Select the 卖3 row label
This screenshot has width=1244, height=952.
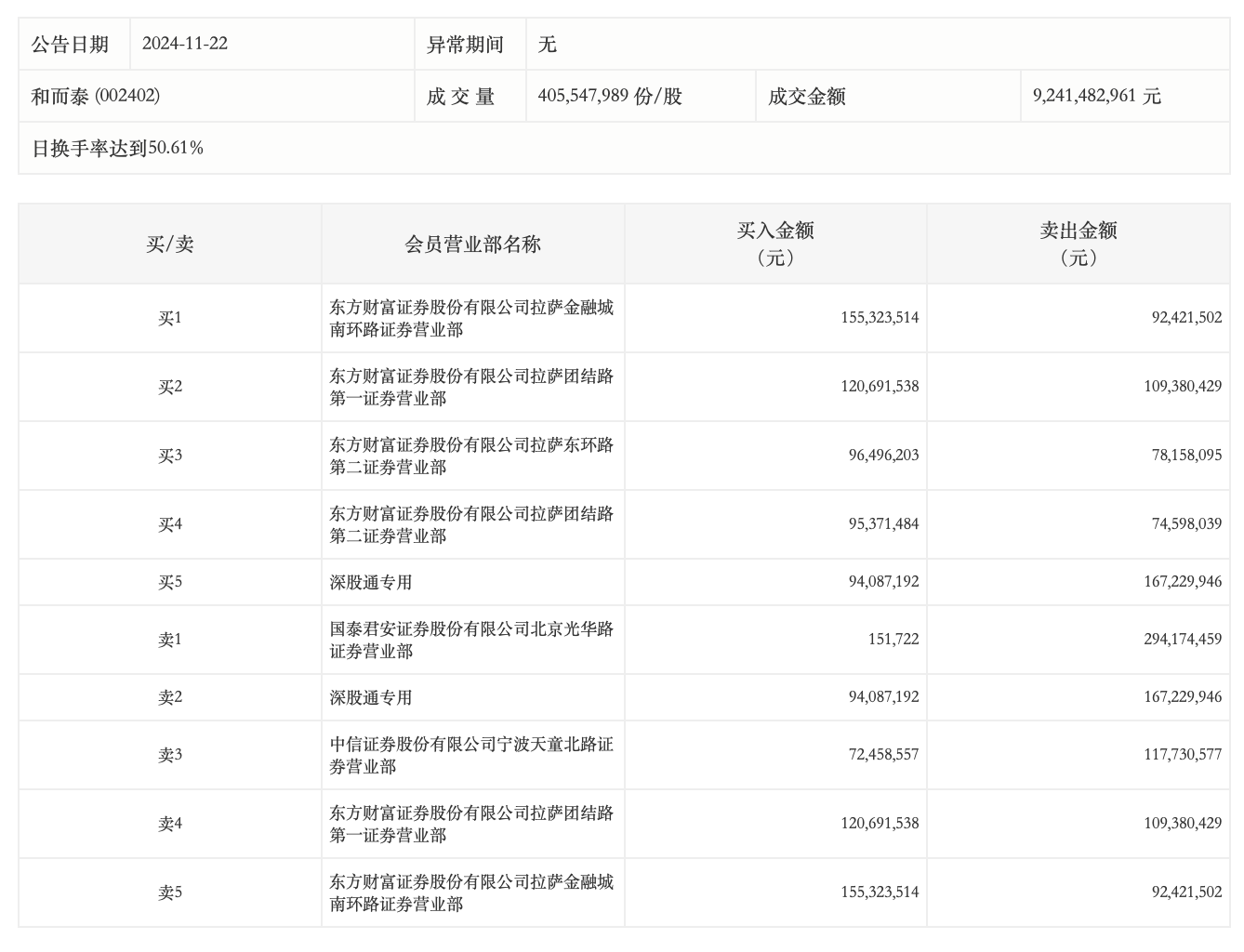coord(170,756)
